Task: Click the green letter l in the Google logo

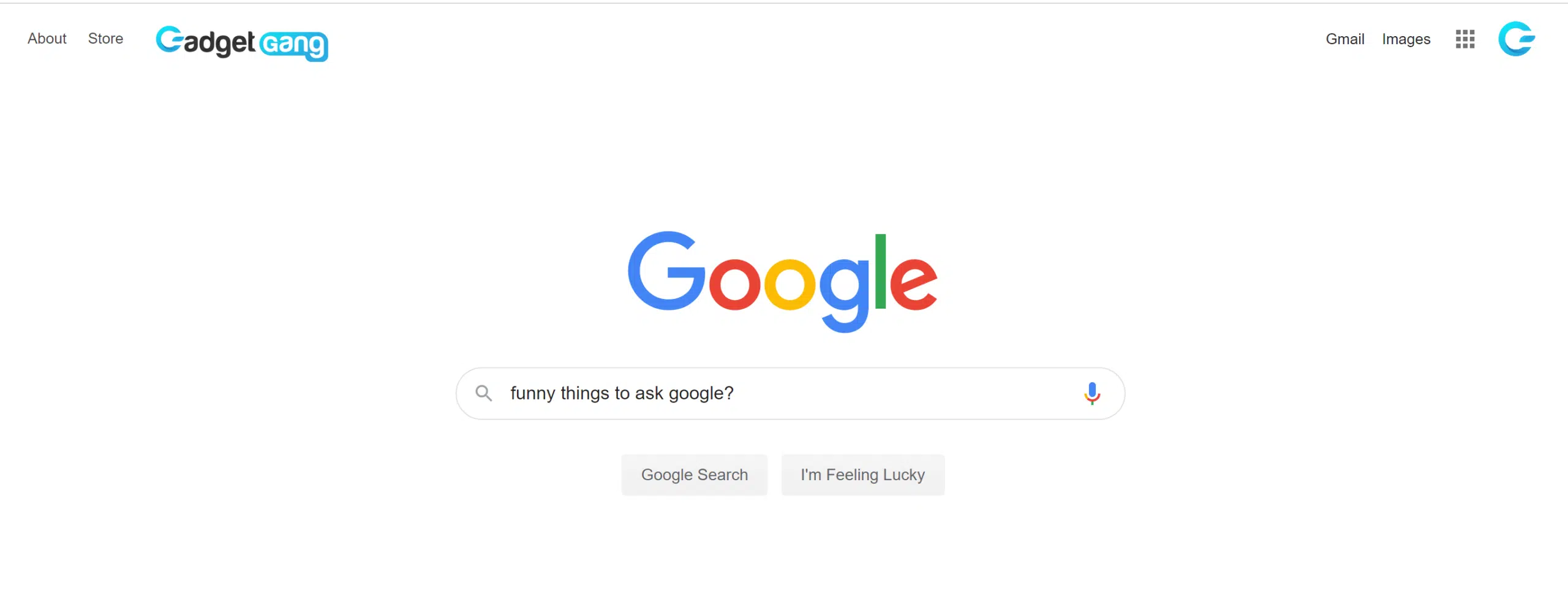Action: (881, 271)
